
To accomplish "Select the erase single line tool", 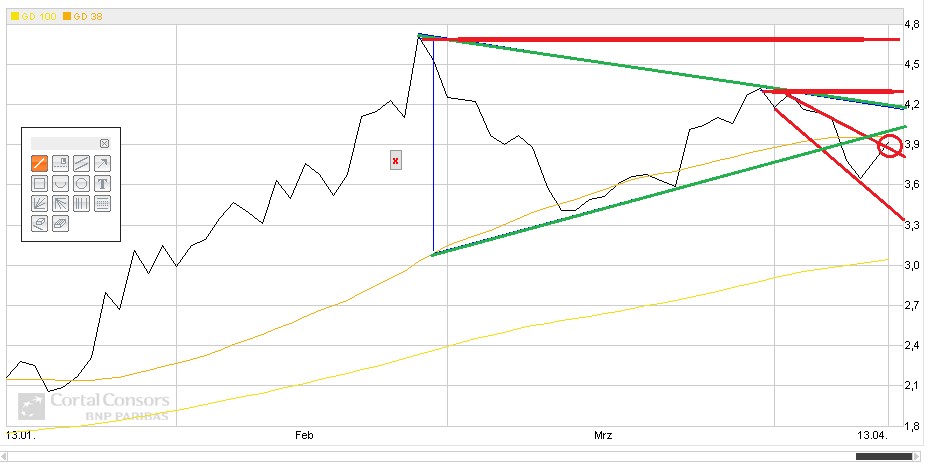I will coord(40,224).
